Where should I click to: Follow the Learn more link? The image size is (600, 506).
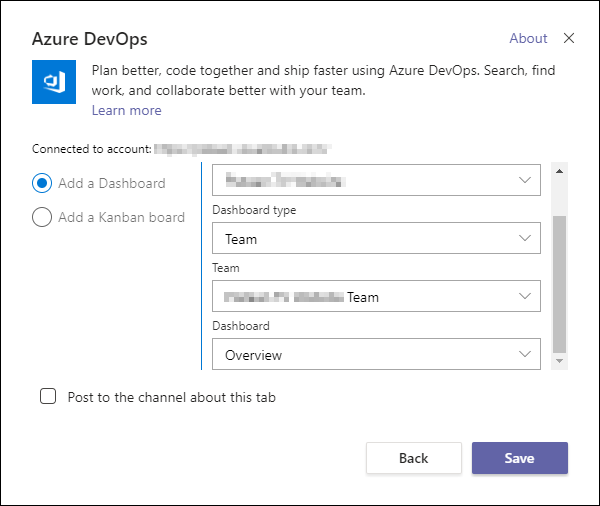click(126, 110)
